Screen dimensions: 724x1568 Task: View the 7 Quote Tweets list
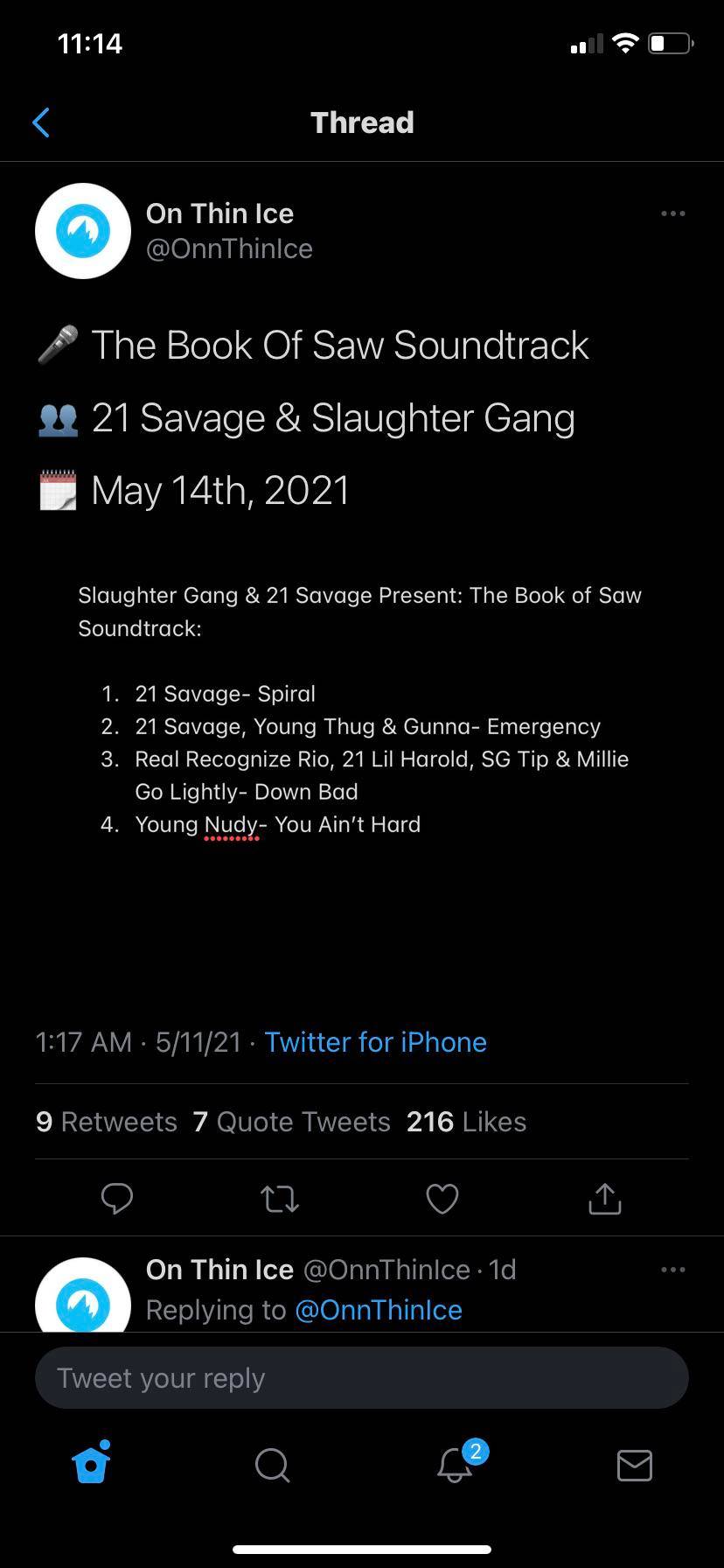tap(292, 1122)
